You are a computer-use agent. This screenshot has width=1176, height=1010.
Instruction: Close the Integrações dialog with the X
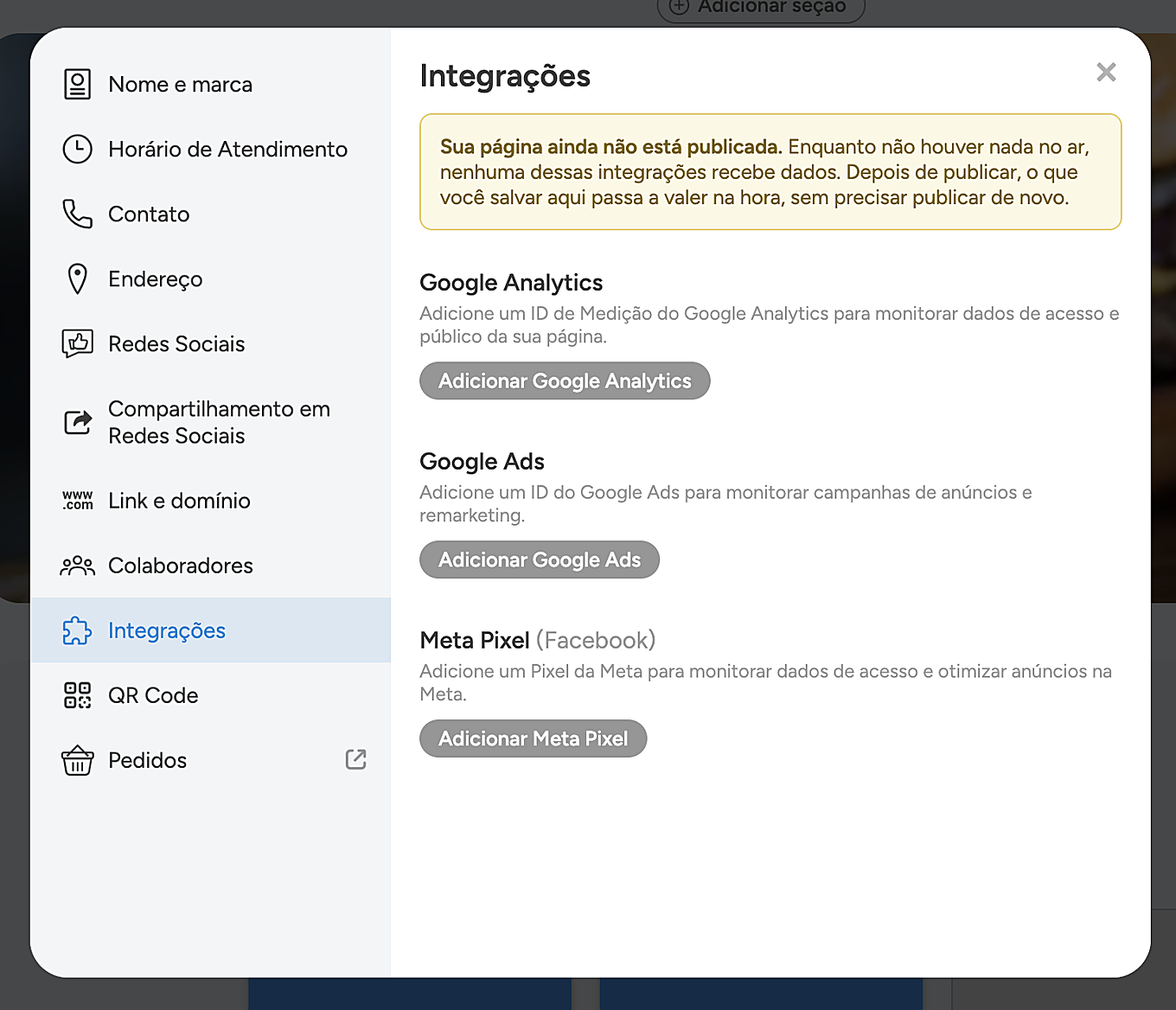point(1106,72)
